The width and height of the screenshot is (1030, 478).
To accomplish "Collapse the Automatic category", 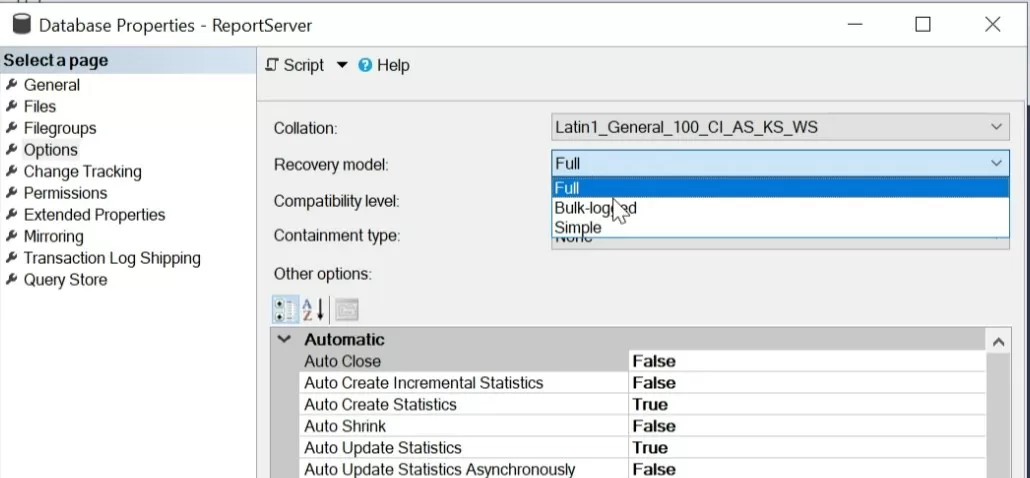I will pyautogui.click(x=284, y=339).
